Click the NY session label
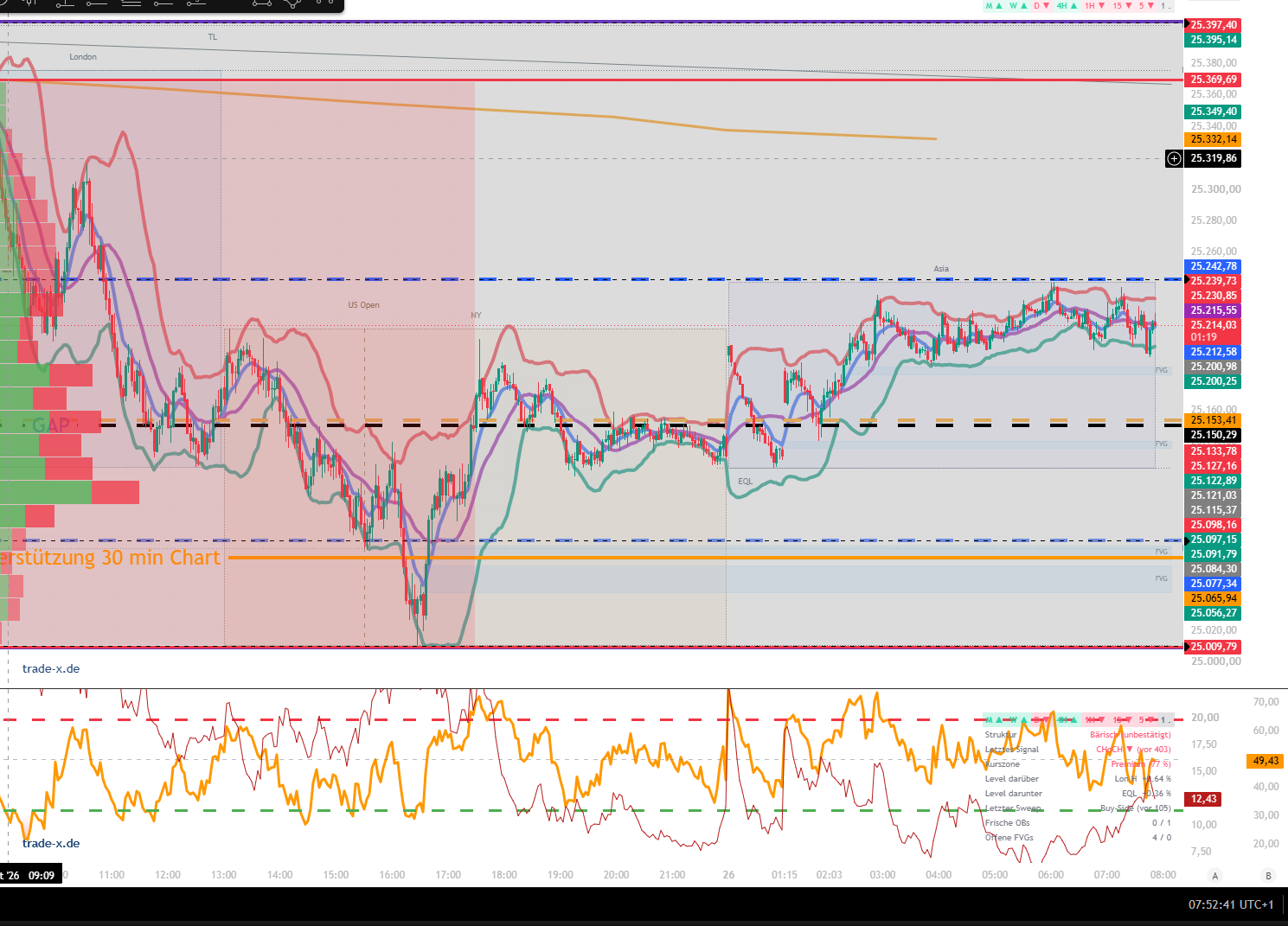Screen dimensions: 1288x926 (476, 316)
